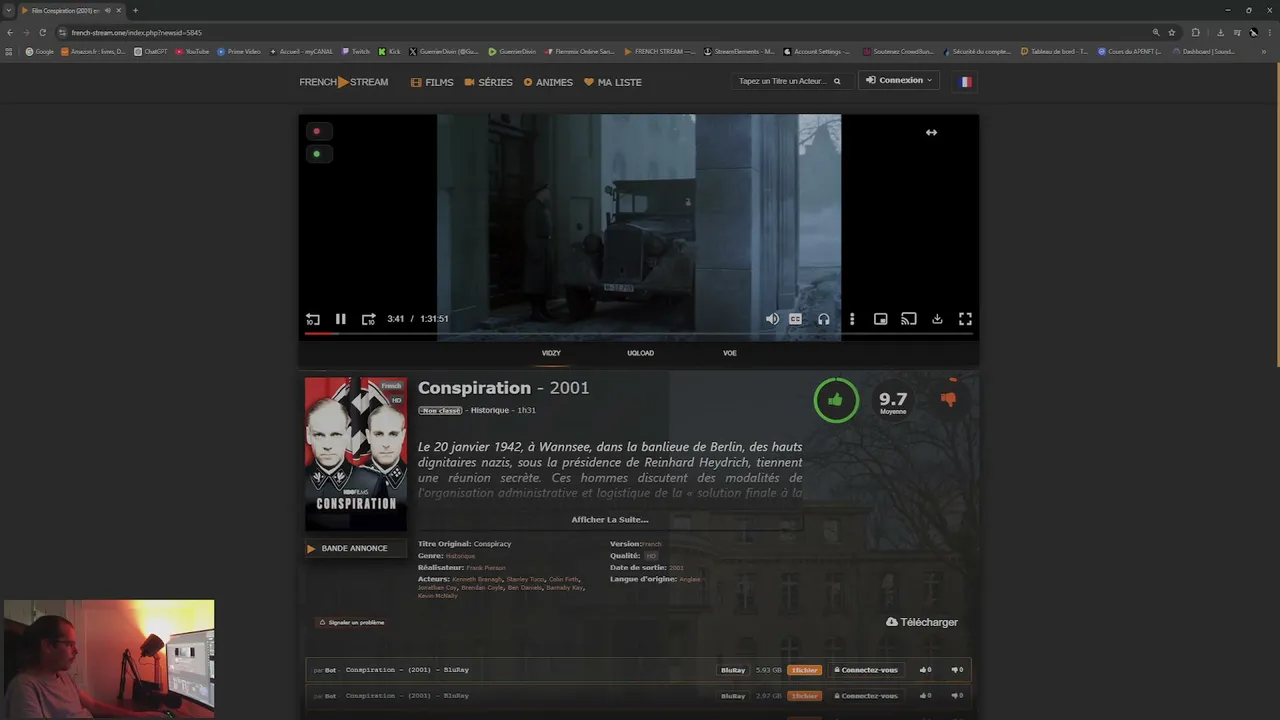Dislike the 2.97 GB BluRay download
Screen dimensions: 1280x720
tap(957, 696)
